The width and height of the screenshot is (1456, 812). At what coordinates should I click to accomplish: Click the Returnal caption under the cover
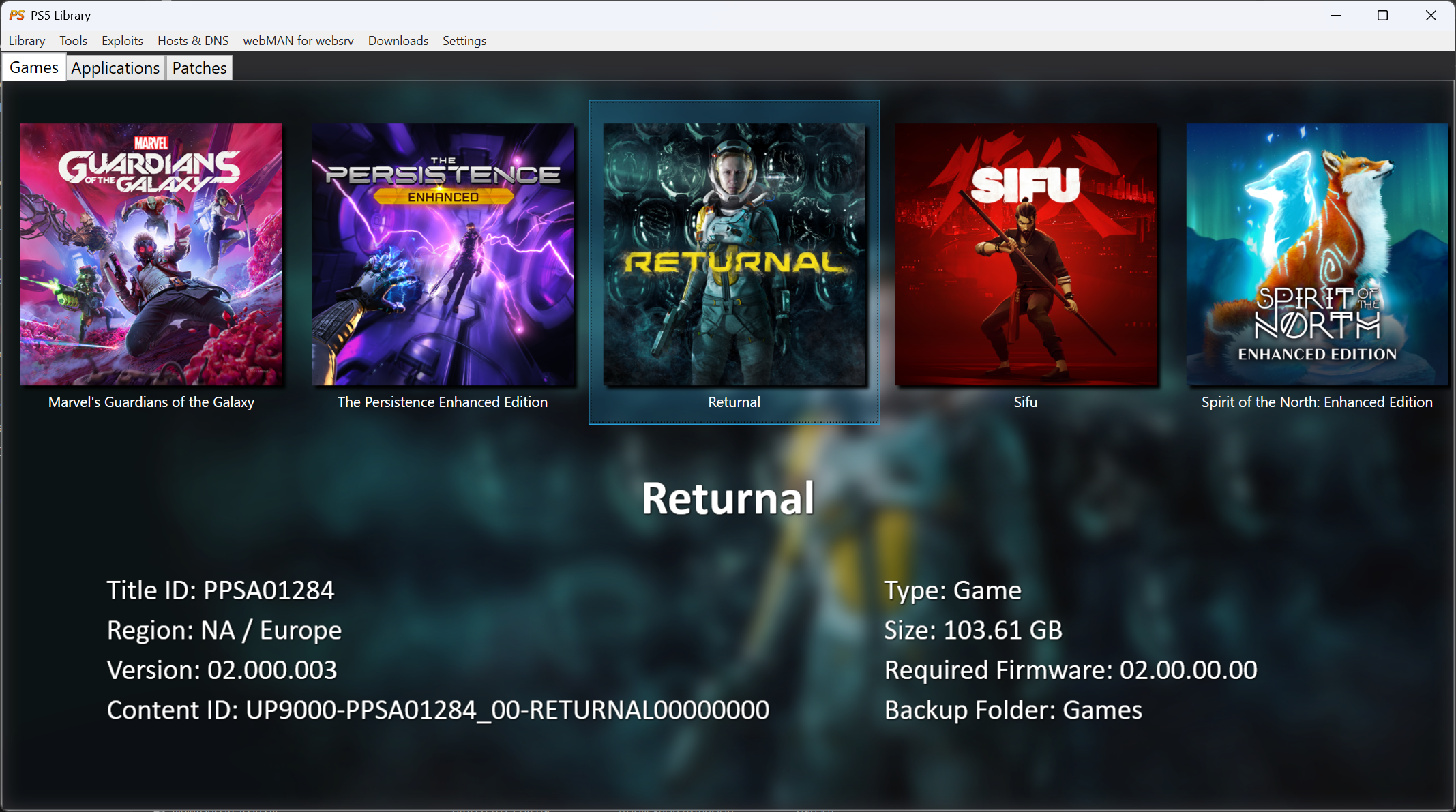click(734, 402)
